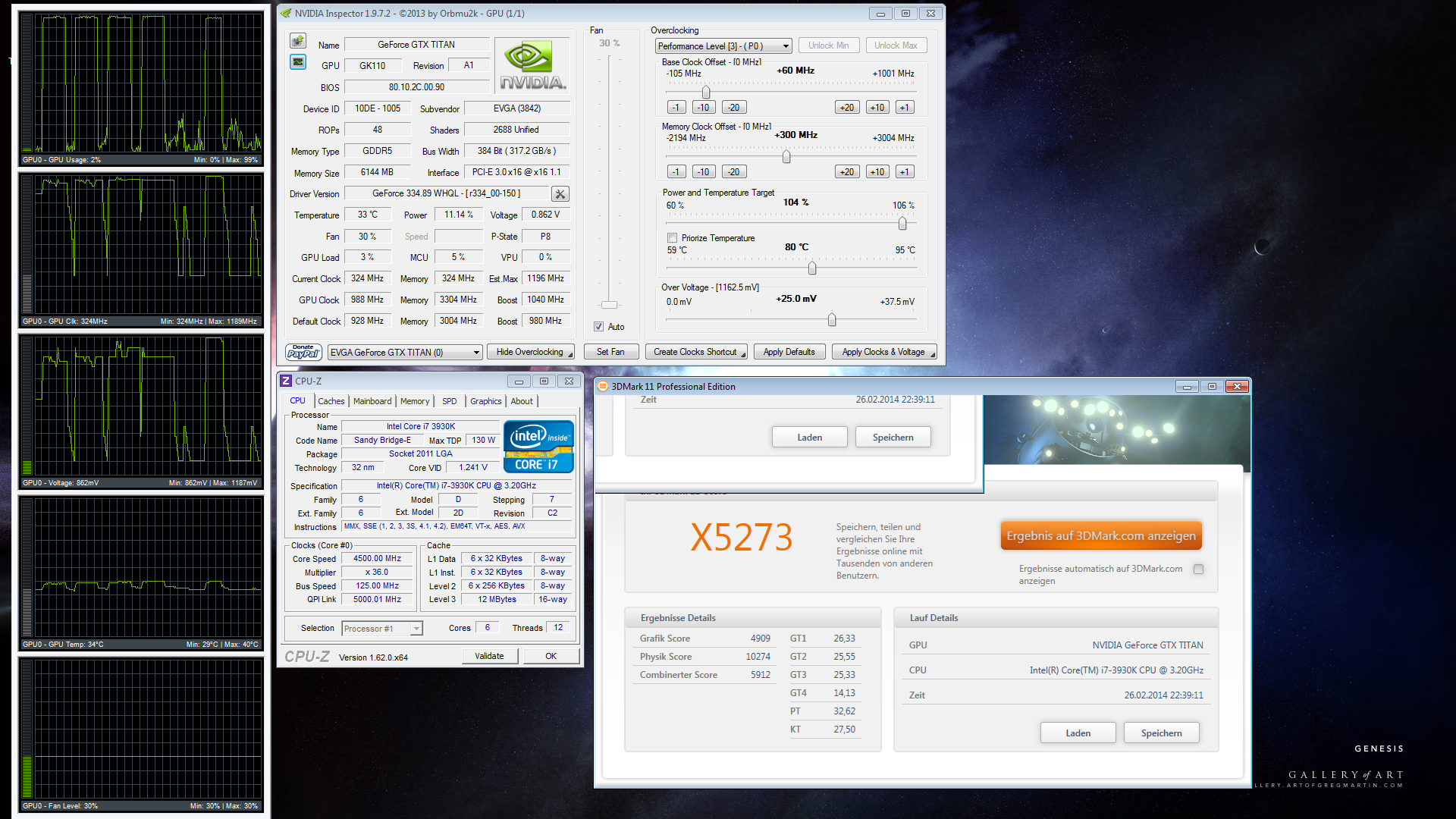Click the GPU Temp monitoring graph
Image resolution: width=1456 pixels, height=819 pixels.
pyautogui.click(x=141, y=573)
